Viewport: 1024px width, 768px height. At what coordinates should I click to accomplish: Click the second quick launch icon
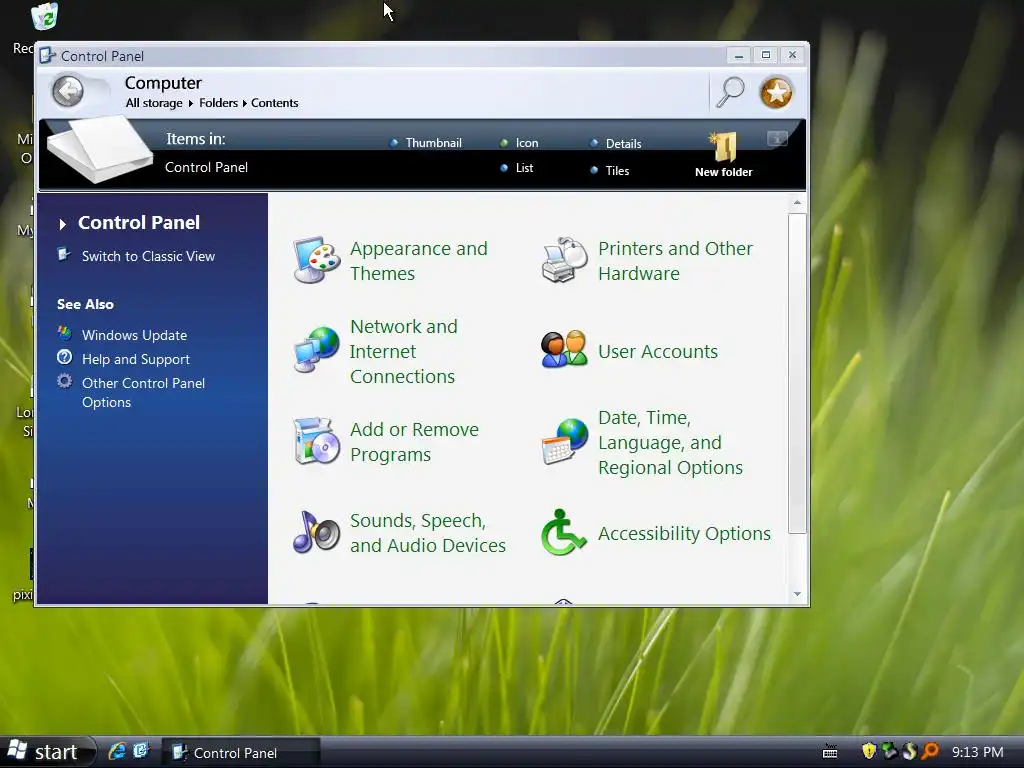point(141,751)
